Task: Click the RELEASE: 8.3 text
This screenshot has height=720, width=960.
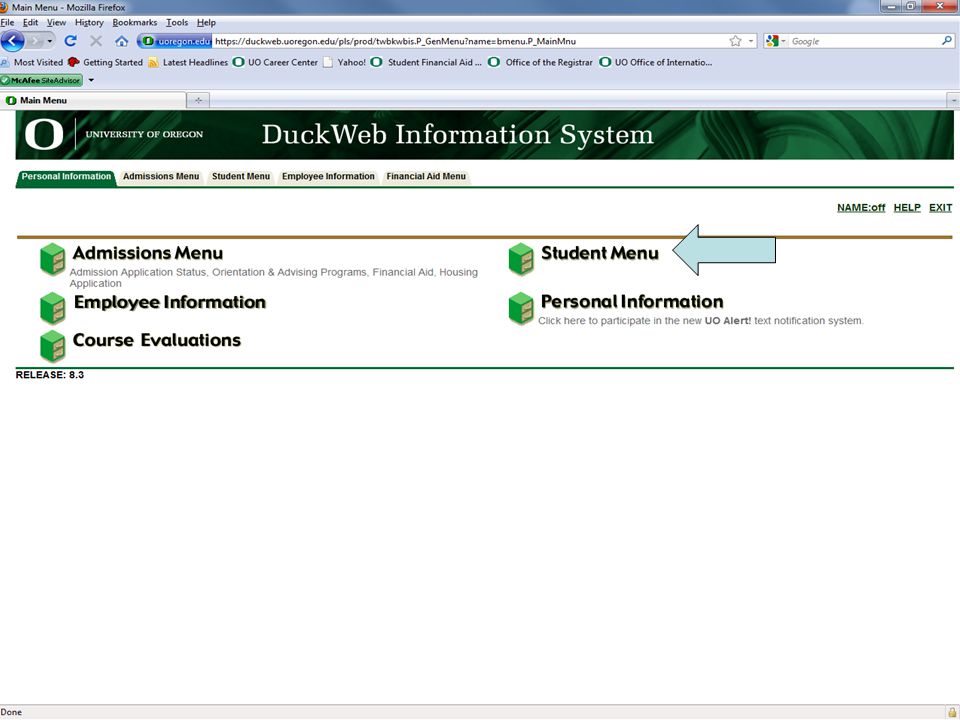Action: tap(50, 375)
